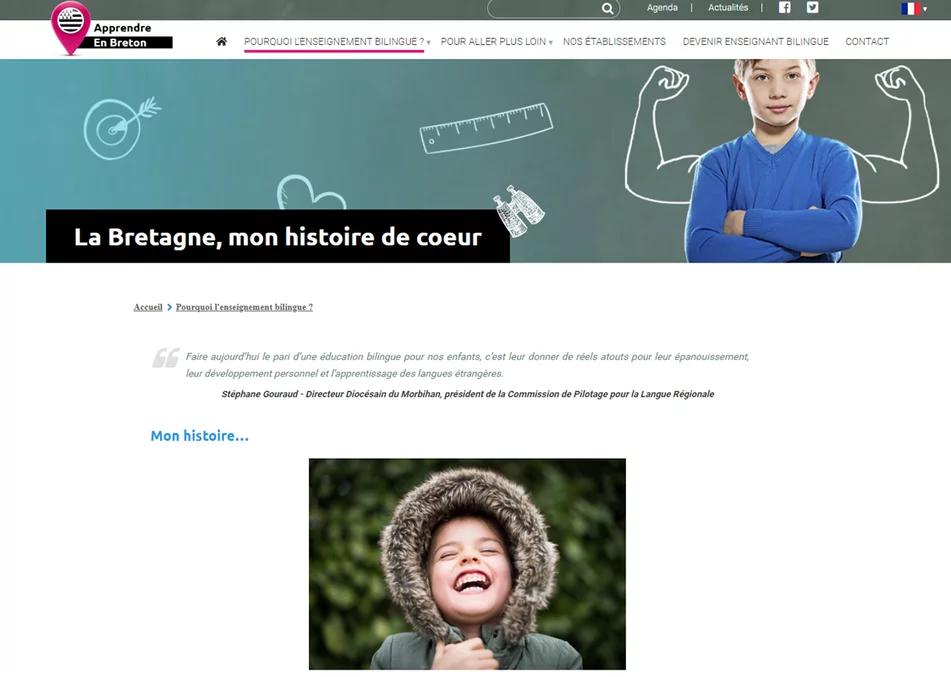Expand the language selector arrow

[x=925, y=9]
